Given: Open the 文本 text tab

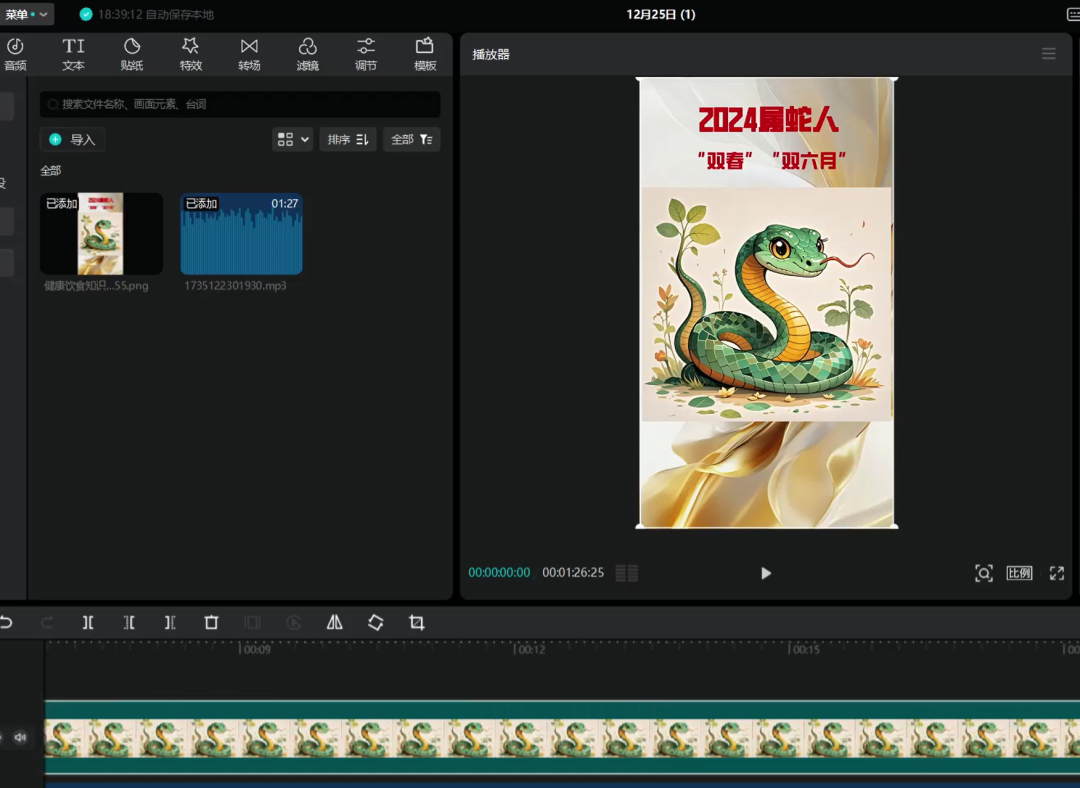Looking at the screenshot, I should pyautogui.click(x=74, y=54).
